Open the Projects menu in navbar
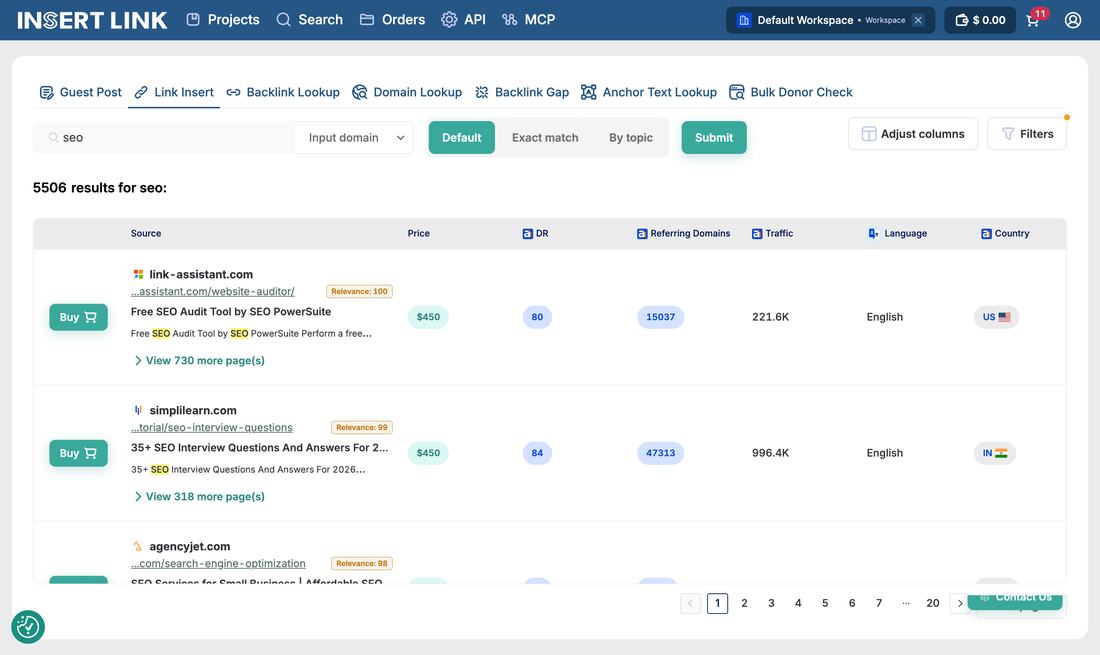 [x=223, y=20]
